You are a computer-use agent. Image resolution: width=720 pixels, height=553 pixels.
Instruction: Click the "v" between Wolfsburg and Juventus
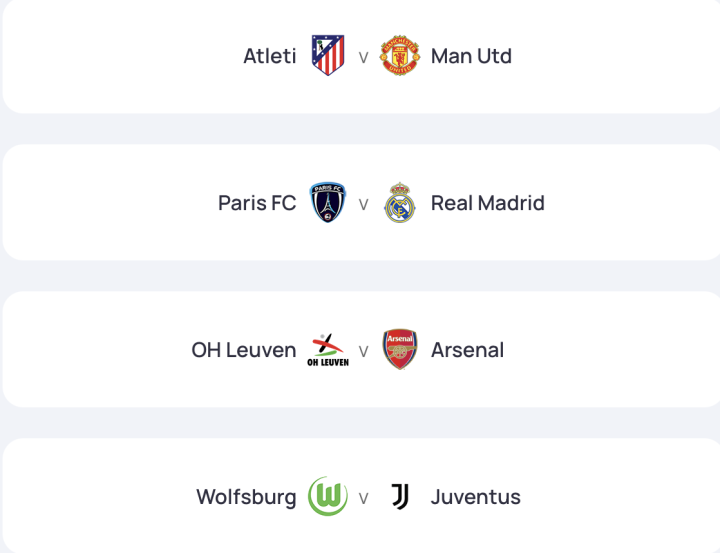363,498
